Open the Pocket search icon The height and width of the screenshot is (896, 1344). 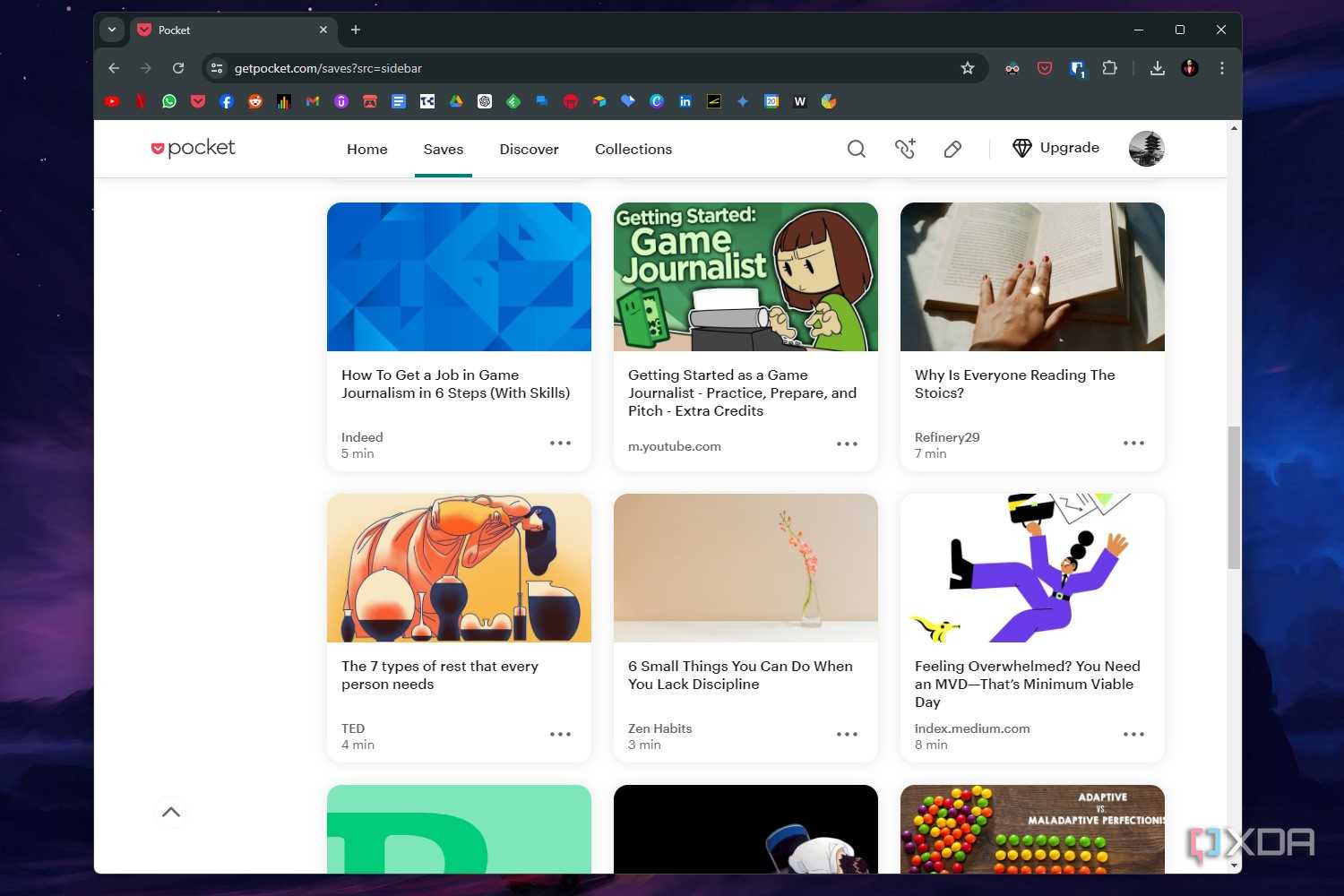click(x=857, y=149)
